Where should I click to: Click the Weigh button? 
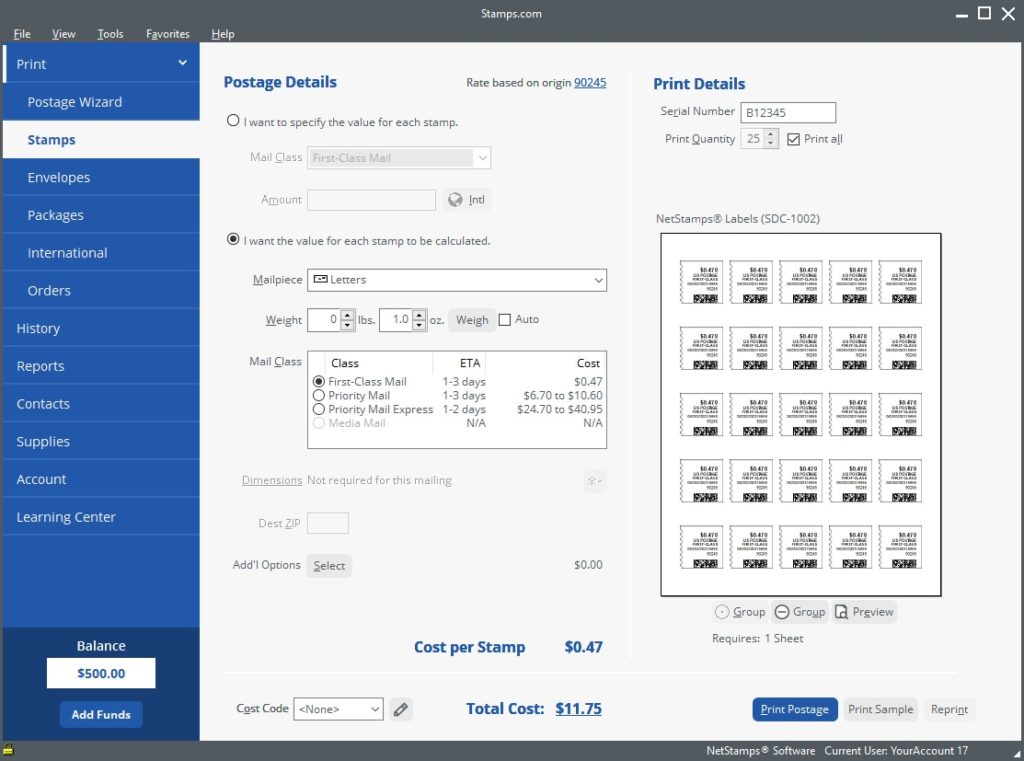click(472, 320)
